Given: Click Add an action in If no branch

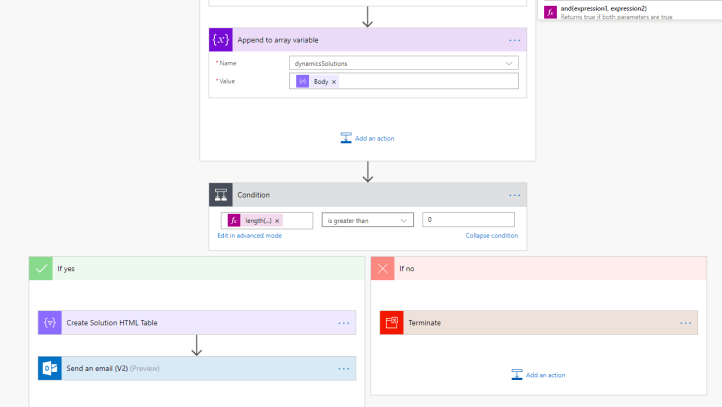Looking at the screenshot, I should pos(538,375).
